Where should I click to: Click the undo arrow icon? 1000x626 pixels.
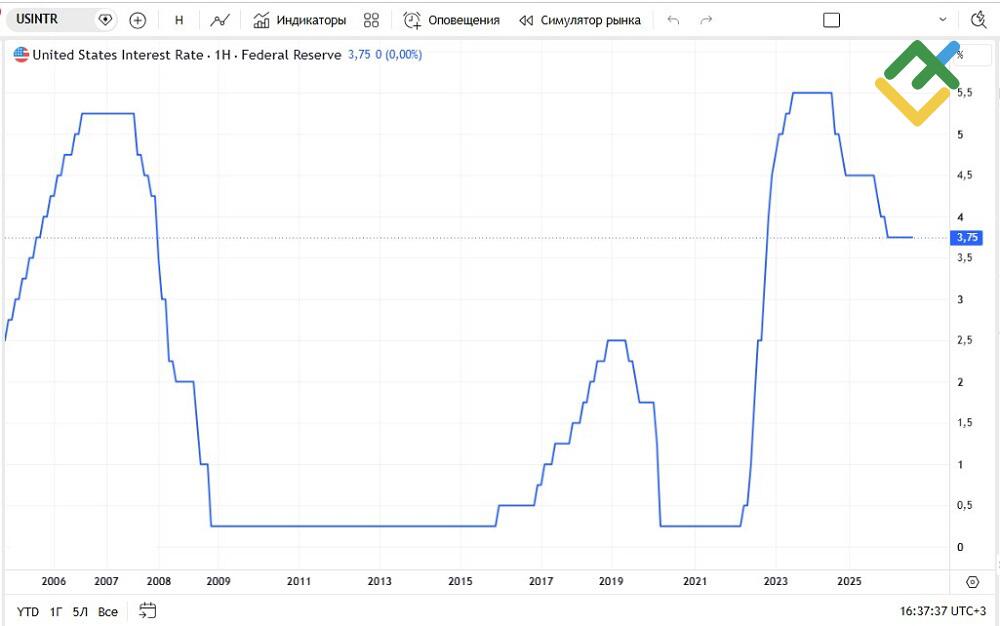coord(673,20)
